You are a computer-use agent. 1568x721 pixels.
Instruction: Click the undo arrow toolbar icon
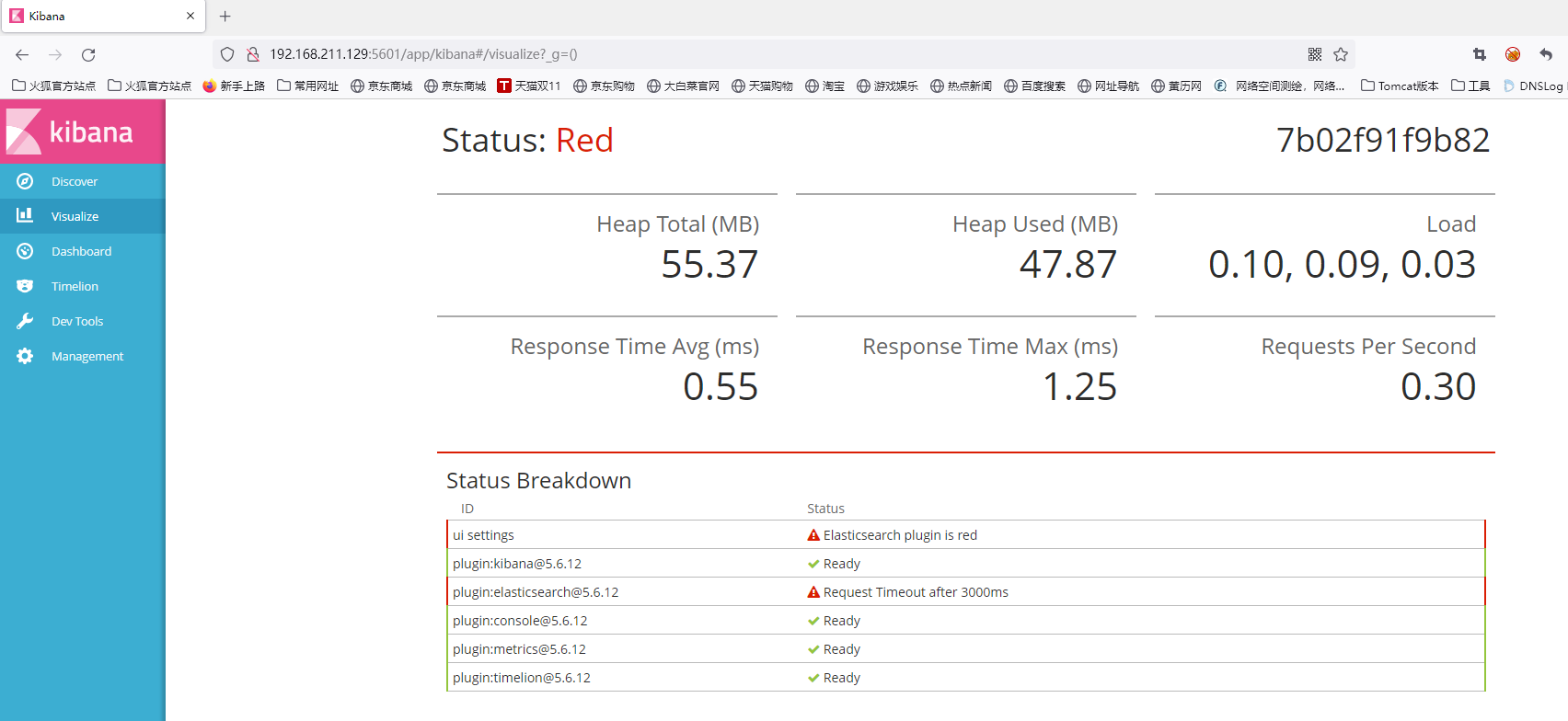coord(1546,54)
